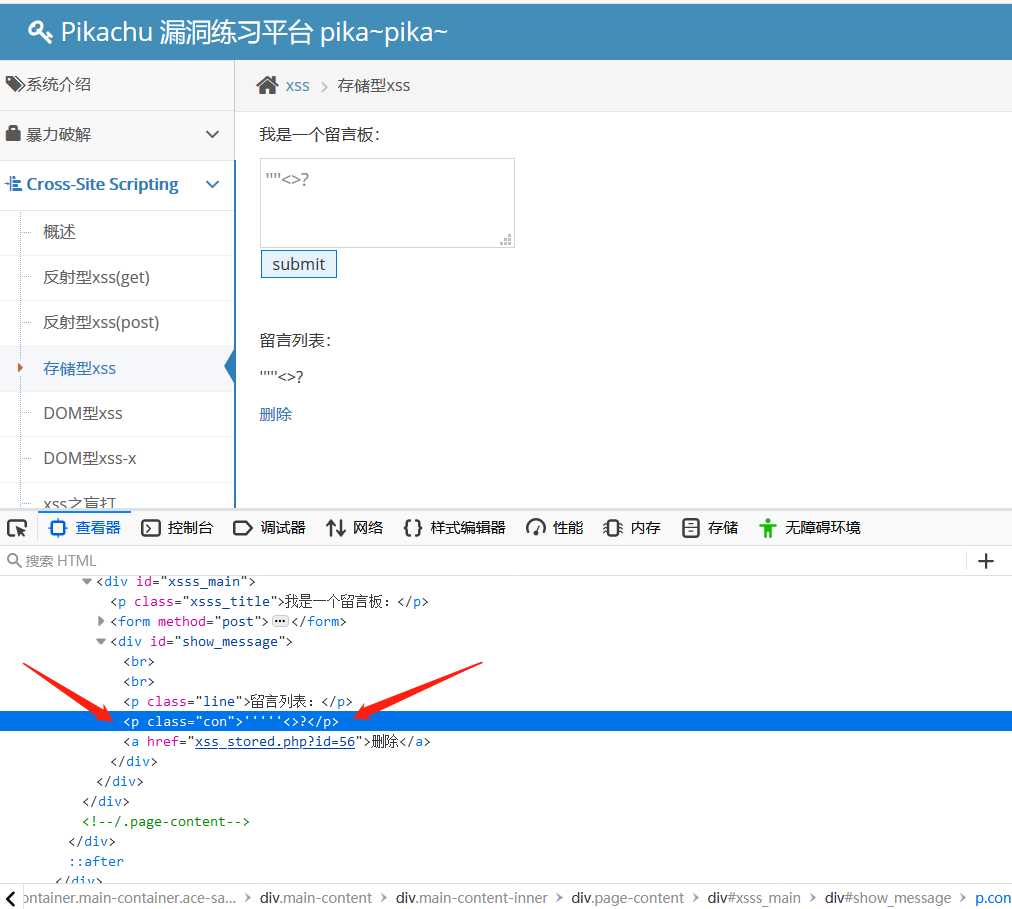Collapse the div id show_message node
The image size is (1012, 909).
[x=101, y=642]
